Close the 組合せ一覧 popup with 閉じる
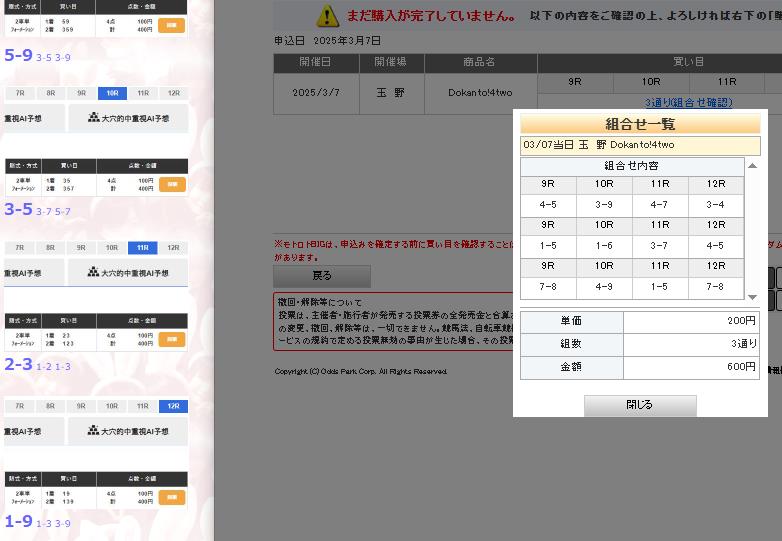Screen dimensions: 782x541 click(640, 405)
